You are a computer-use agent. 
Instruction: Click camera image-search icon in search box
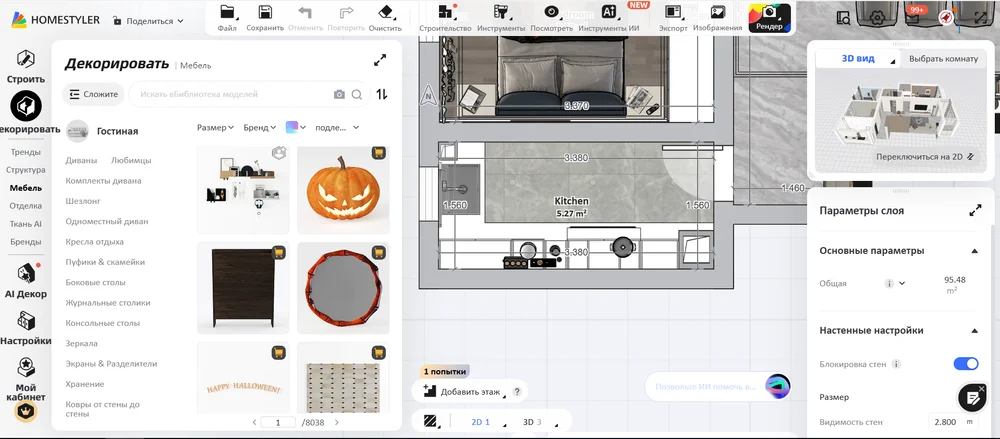click(x=339, y=94)
